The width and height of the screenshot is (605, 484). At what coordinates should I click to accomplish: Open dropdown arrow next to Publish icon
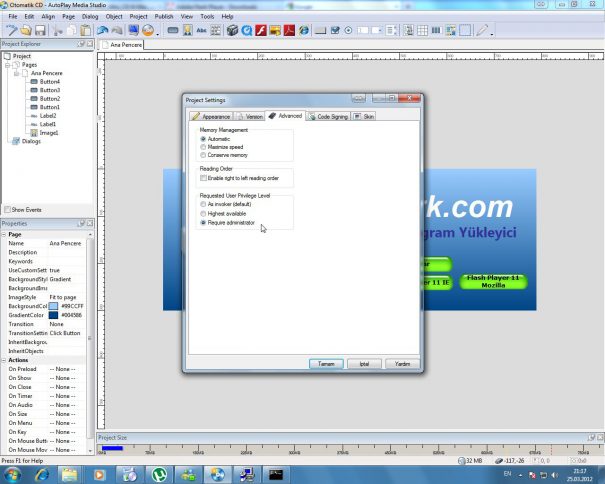[158, 32]
